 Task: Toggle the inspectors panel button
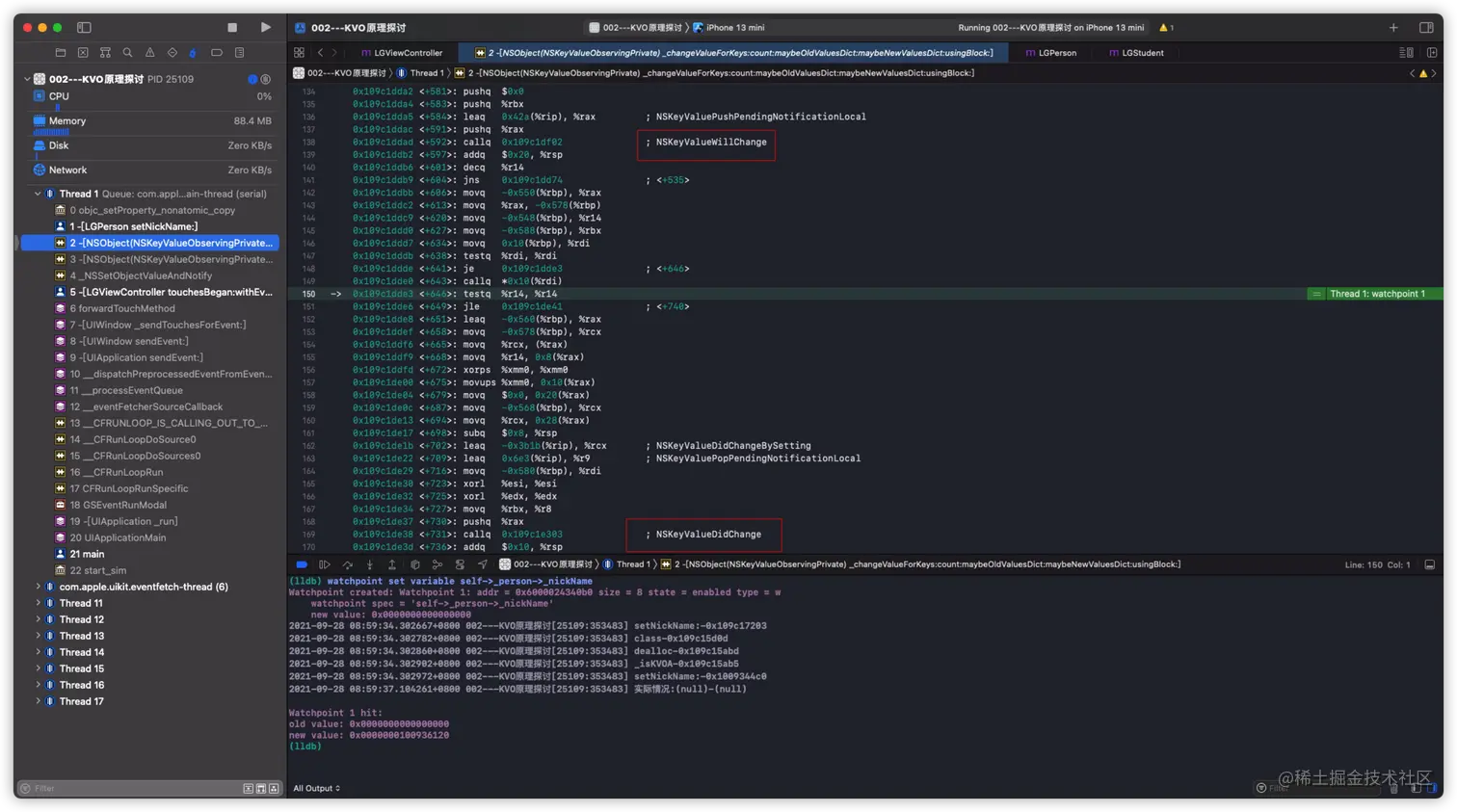point(1426,28)
